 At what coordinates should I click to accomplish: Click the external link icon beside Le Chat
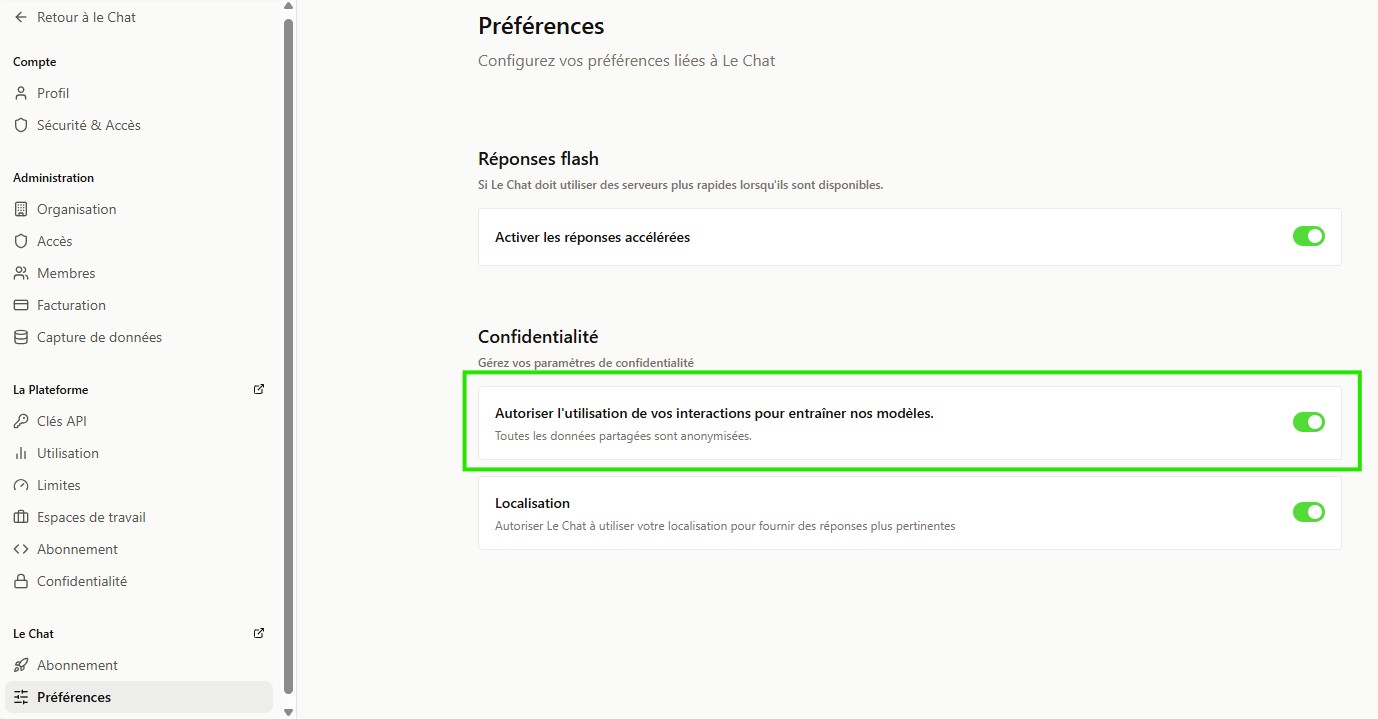coord(259,633)
